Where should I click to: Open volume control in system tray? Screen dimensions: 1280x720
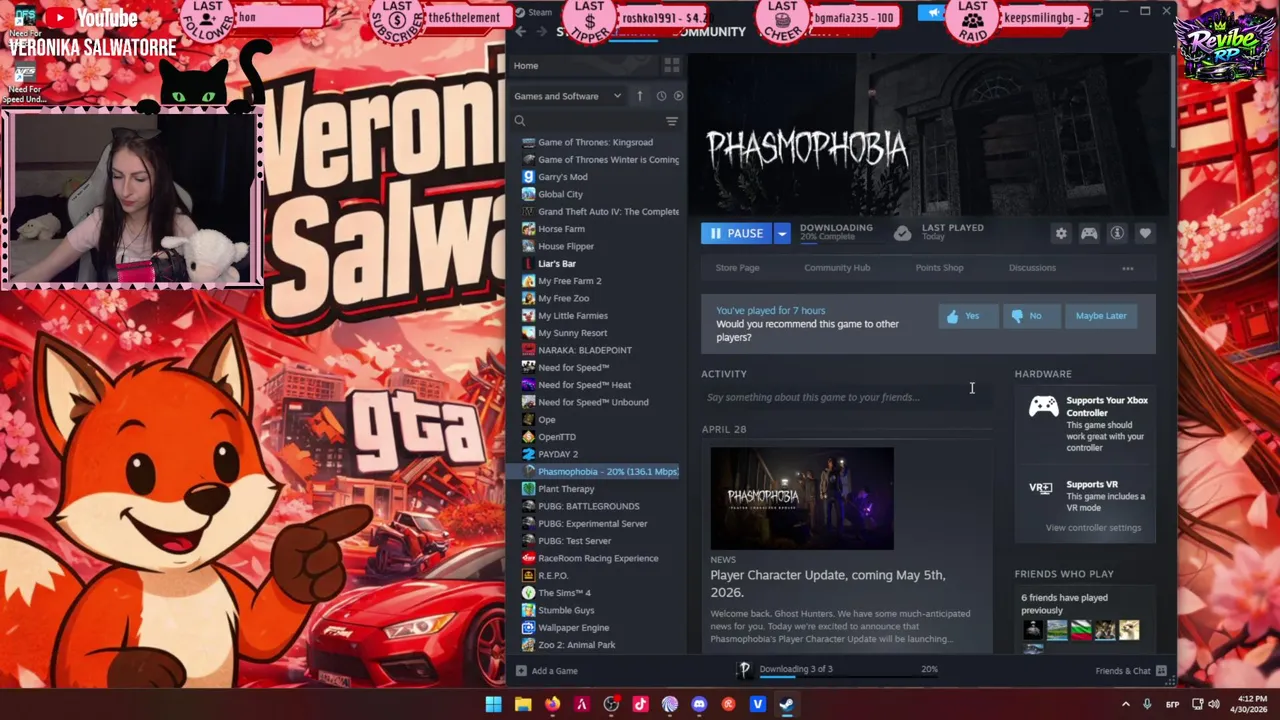[1216, 704]
